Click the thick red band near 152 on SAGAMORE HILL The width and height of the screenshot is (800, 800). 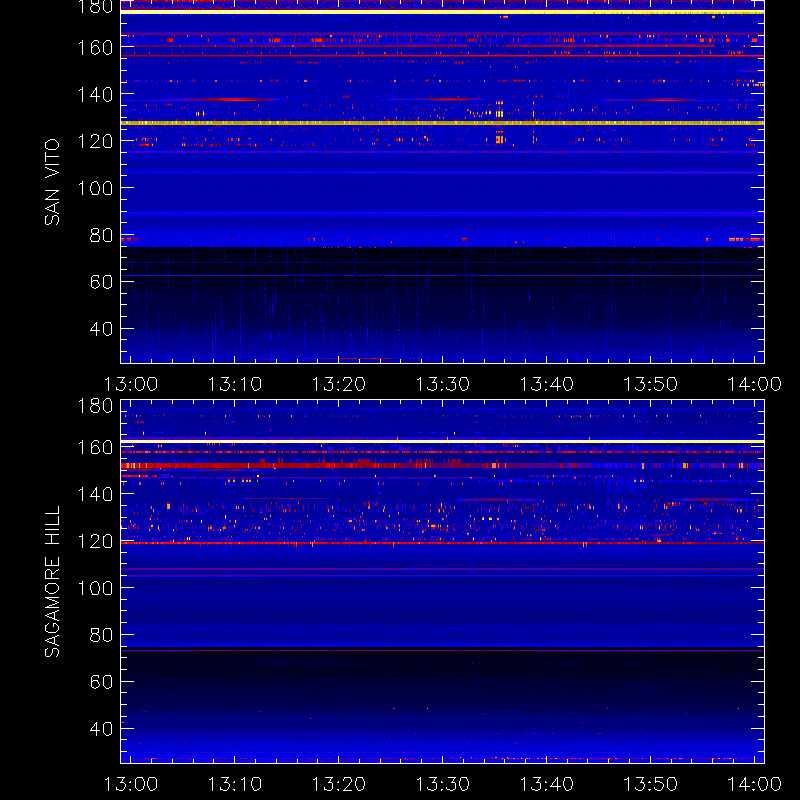tap(442, 466)
